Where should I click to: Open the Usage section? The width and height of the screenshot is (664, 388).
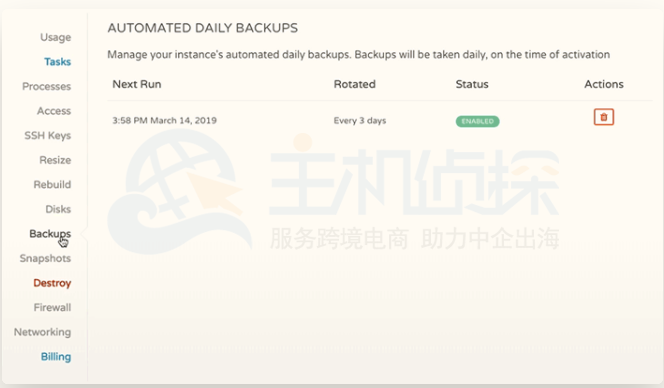(x=55, y=37)
